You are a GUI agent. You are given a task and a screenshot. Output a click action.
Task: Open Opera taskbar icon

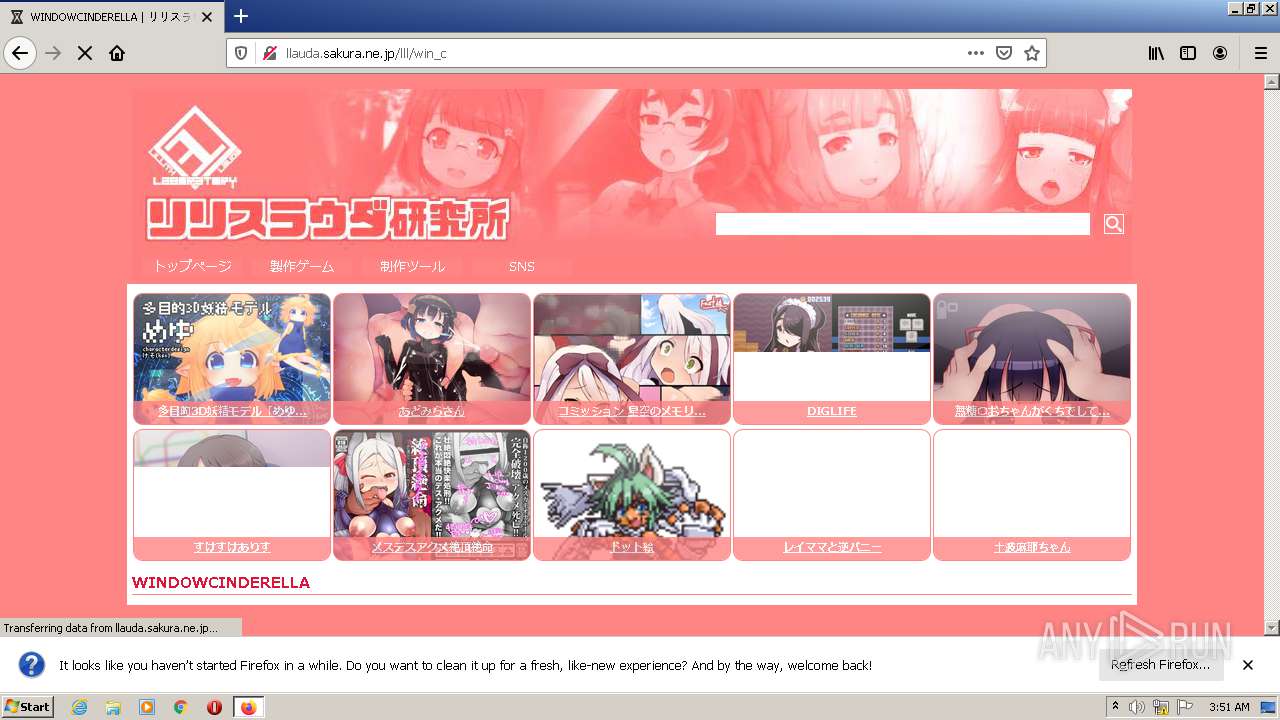coord(214,707)
